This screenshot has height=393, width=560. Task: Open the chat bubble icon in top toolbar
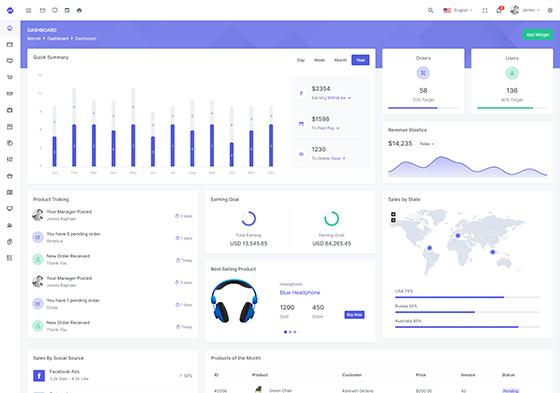click(55, 10)
